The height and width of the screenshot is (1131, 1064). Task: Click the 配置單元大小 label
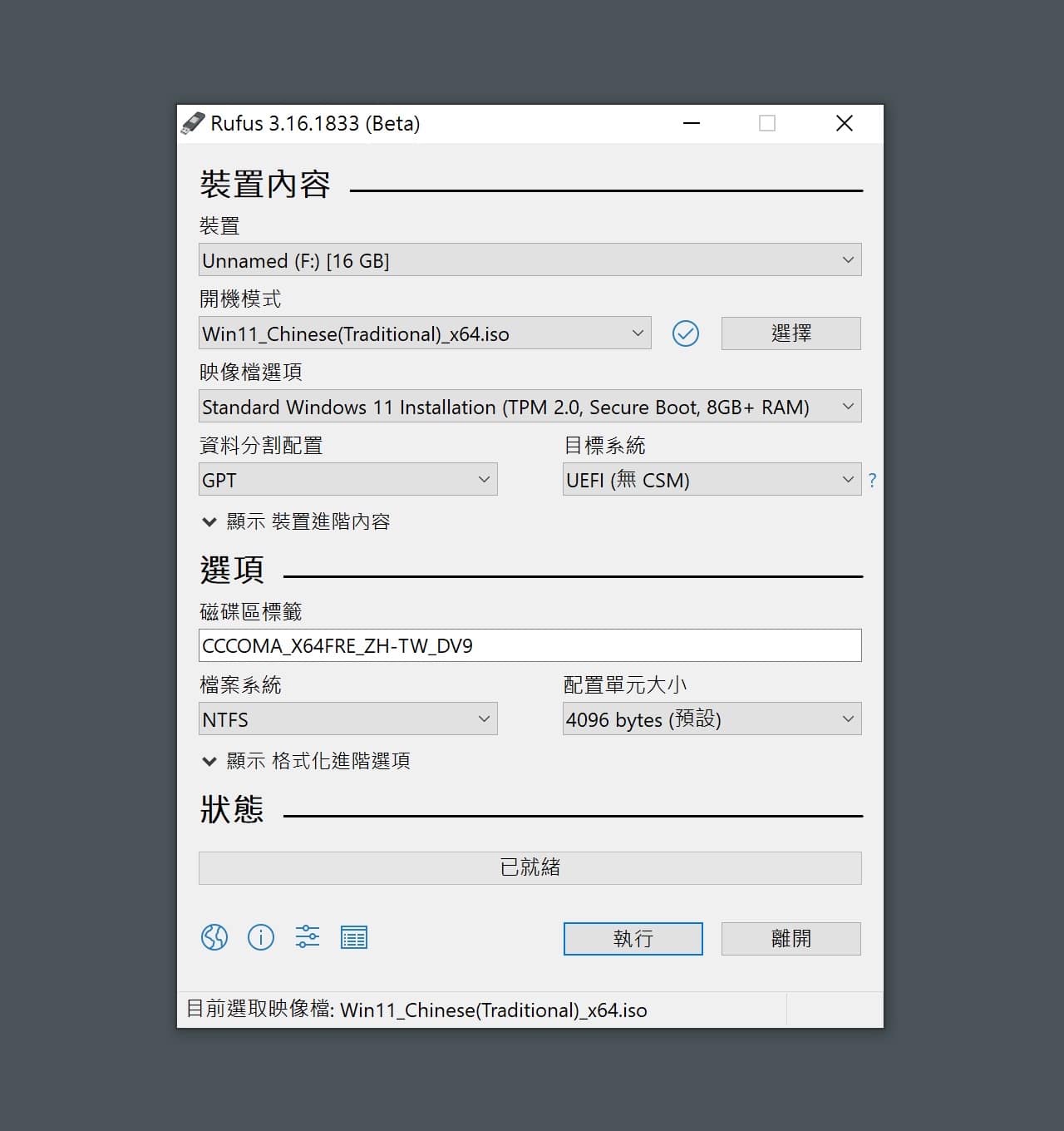pos(625,684)
